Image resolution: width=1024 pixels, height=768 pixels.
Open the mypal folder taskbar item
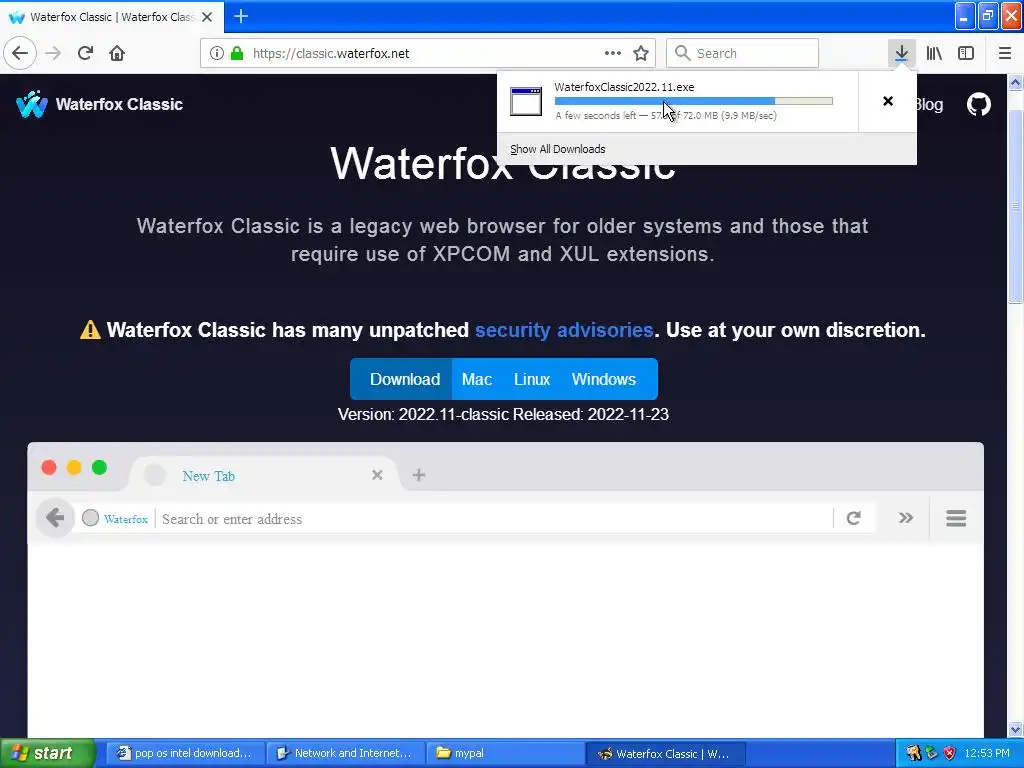[x=505, y=753]
